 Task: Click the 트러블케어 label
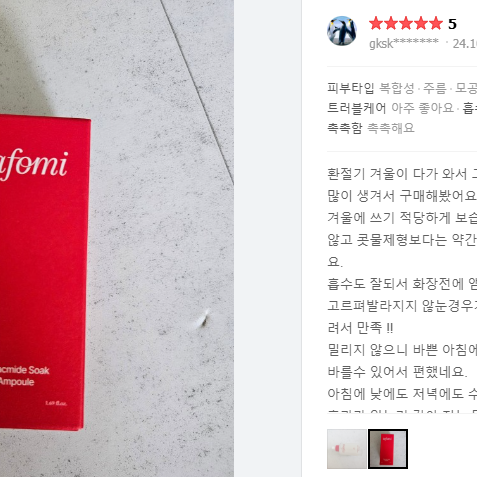click(x=356, y=108)
